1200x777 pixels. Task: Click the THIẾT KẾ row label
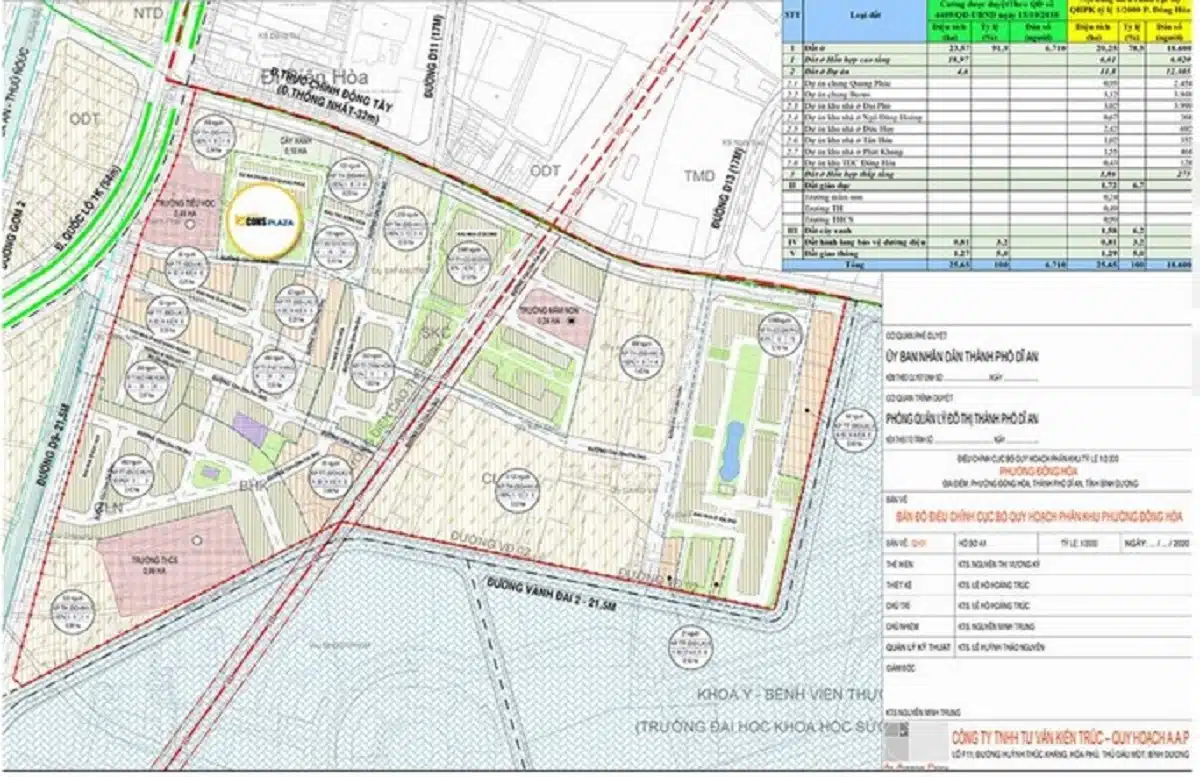(x=899, y=585)
